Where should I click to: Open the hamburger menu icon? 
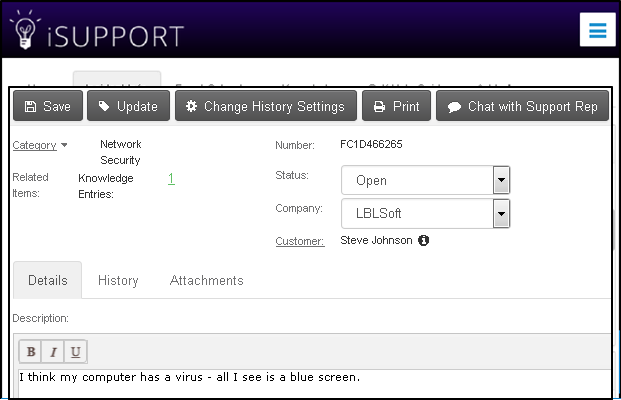tap(598, 30)
